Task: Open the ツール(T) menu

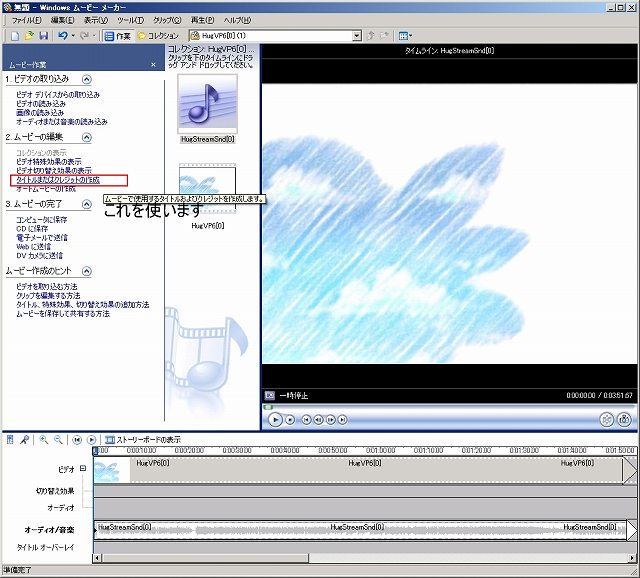Action: click(x=131, y=20)
